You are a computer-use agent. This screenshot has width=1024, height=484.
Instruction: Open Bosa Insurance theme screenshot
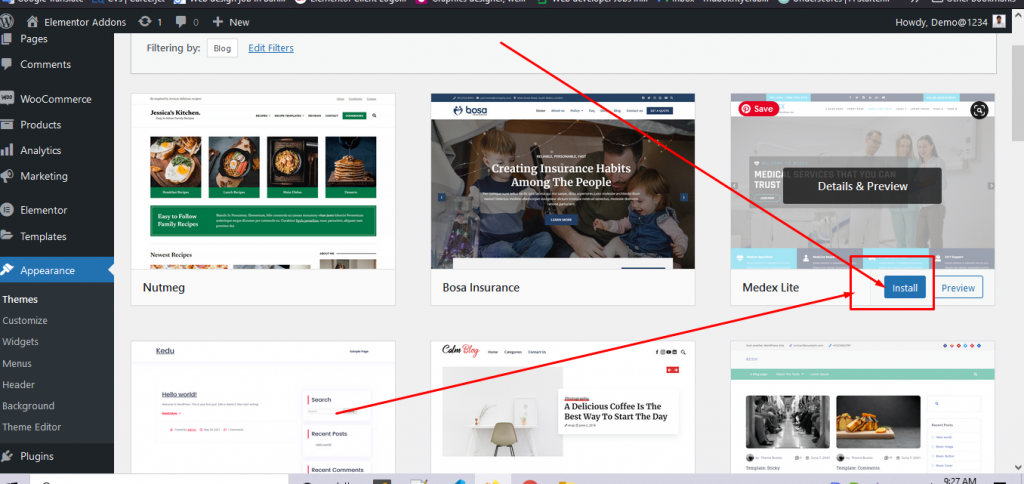[x=563, y=181]
